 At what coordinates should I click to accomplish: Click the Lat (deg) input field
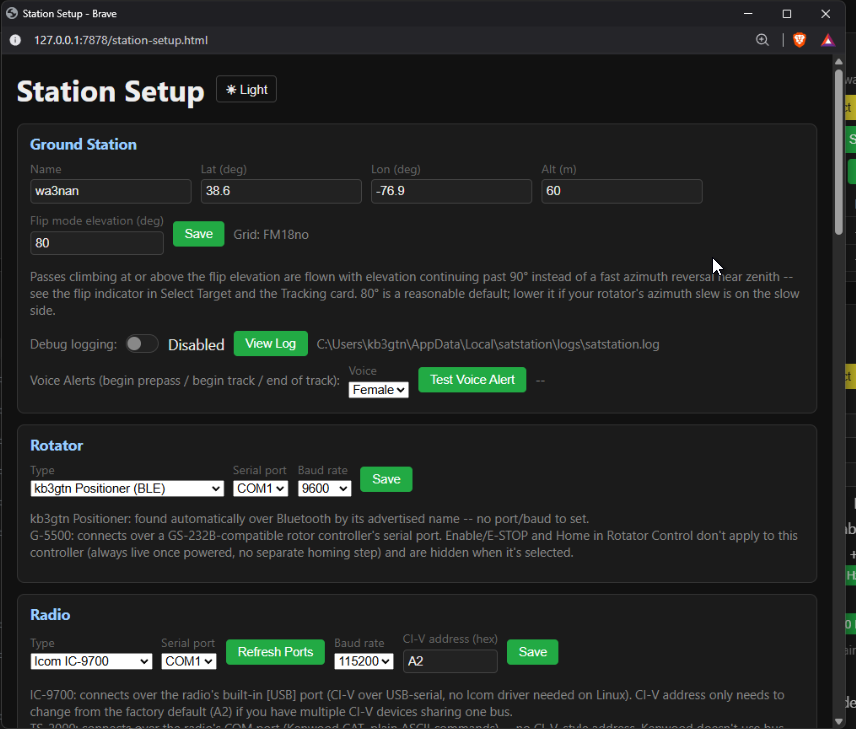[281, 191]
